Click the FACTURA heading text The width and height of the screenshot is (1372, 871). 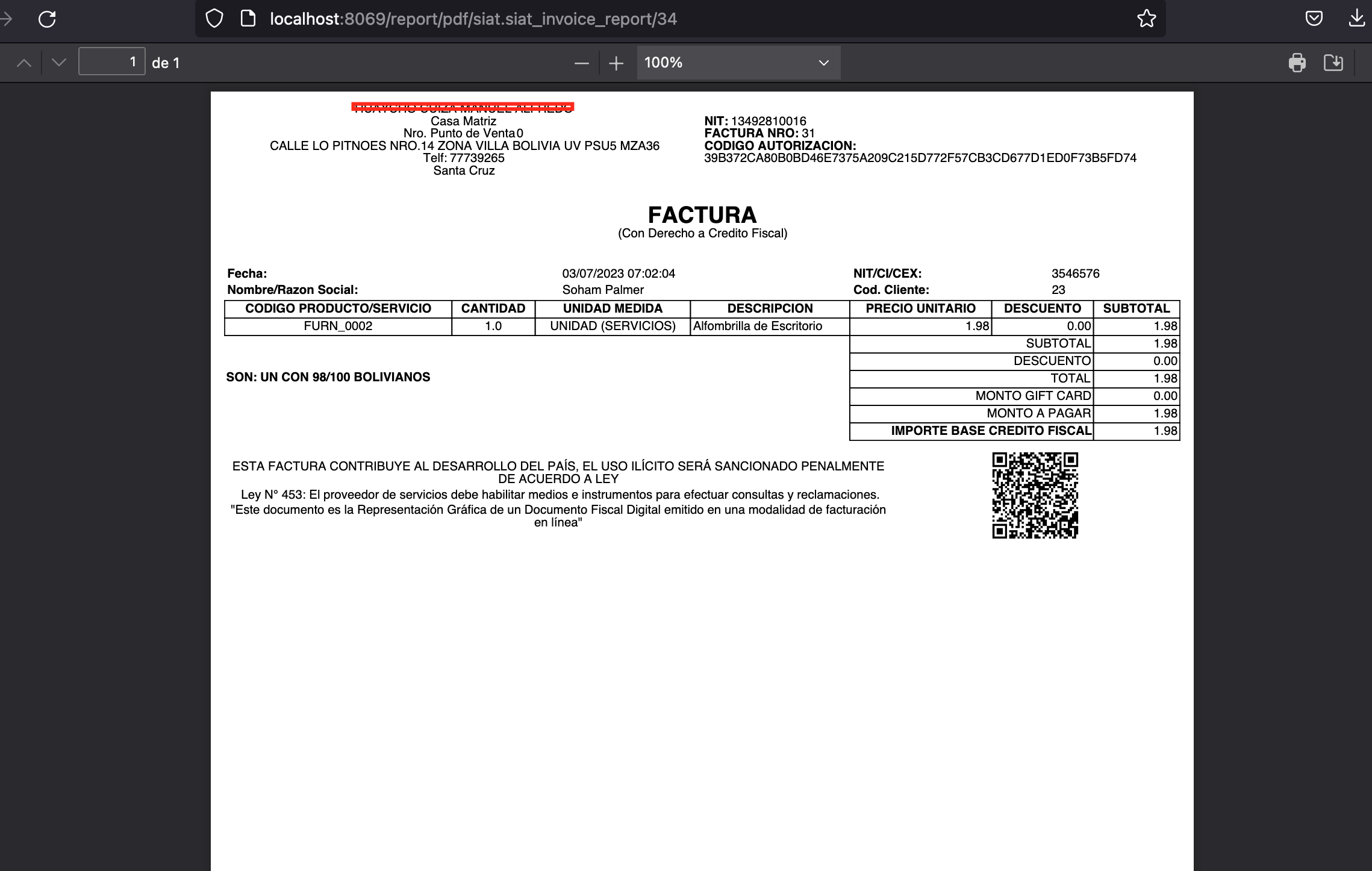coord(702,215)
